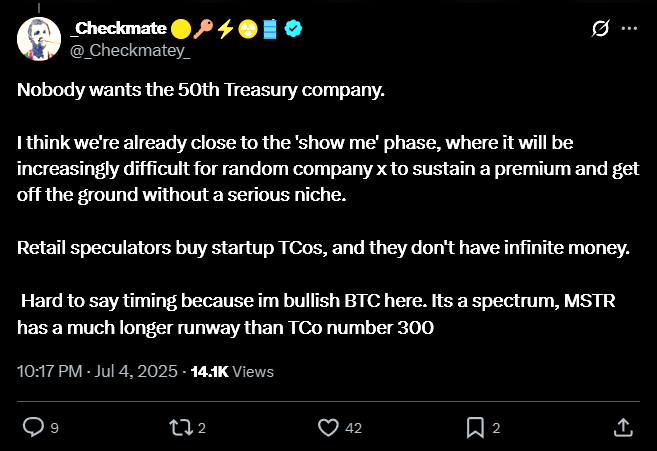The height and width of the screenshot is (451, 657).
Task: Share the tweet using upload arrow icon
Action: click(623, 428)
